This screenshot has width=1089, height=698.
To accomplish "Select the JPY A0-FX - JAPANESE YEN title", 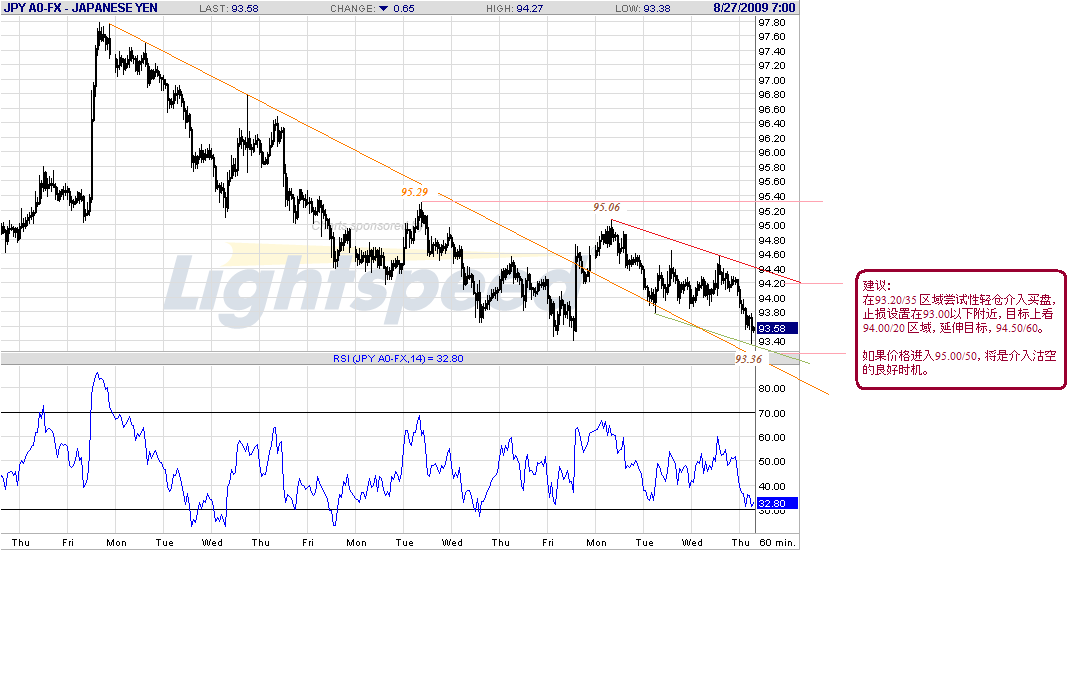I will pos(81,8).
